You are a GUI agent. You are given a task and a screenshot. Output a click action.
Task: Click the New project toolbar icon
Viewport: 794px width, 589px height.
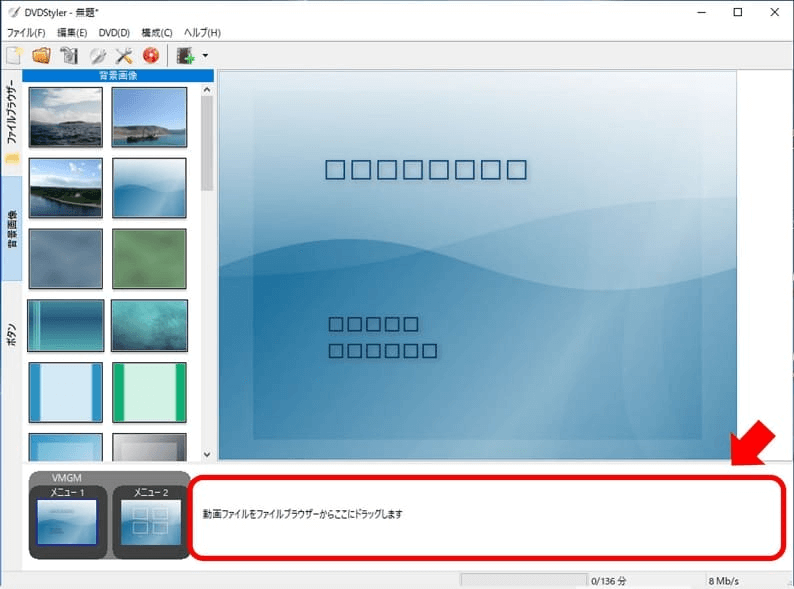click(x=14, y=56)
